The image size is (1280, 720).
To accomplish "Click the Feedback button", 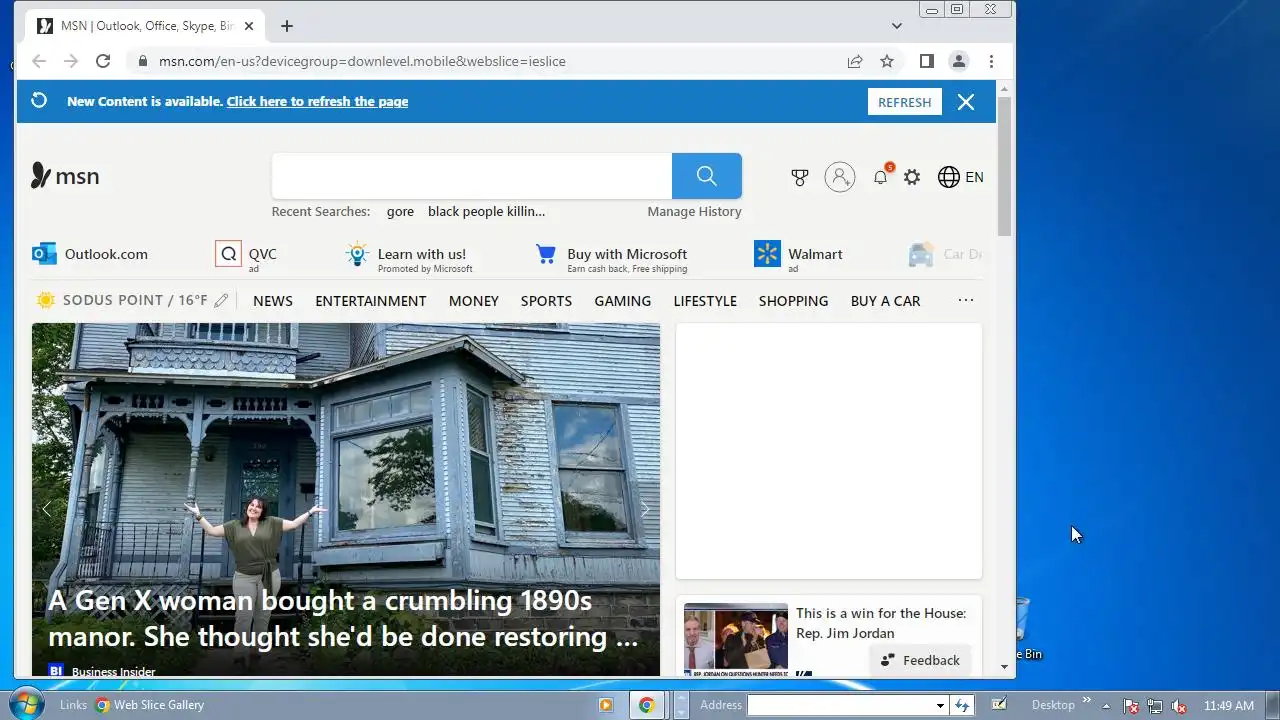I will point(920,660).
